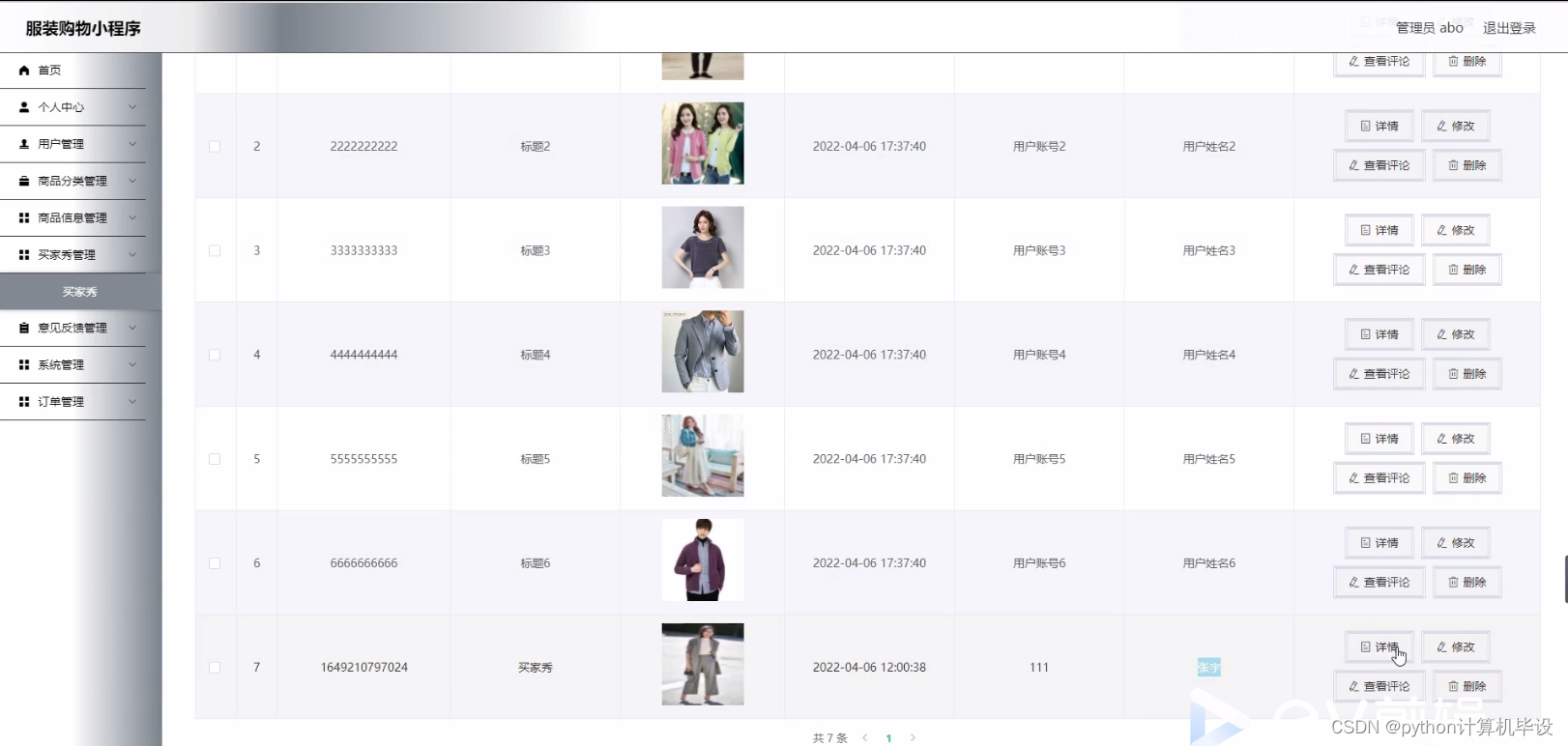Click the grid icon beside 订单管理

click(24, 401)
